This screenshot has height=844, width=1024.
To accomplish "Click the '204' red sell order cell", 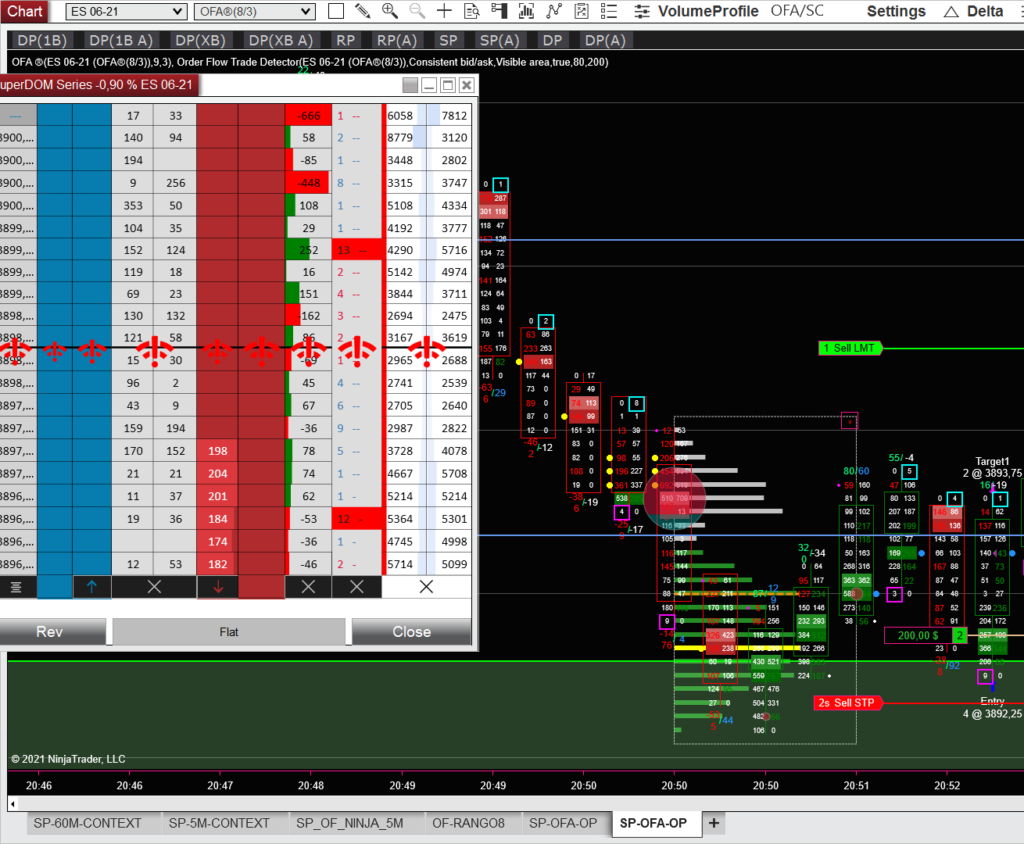I will (x=217, y=474).
